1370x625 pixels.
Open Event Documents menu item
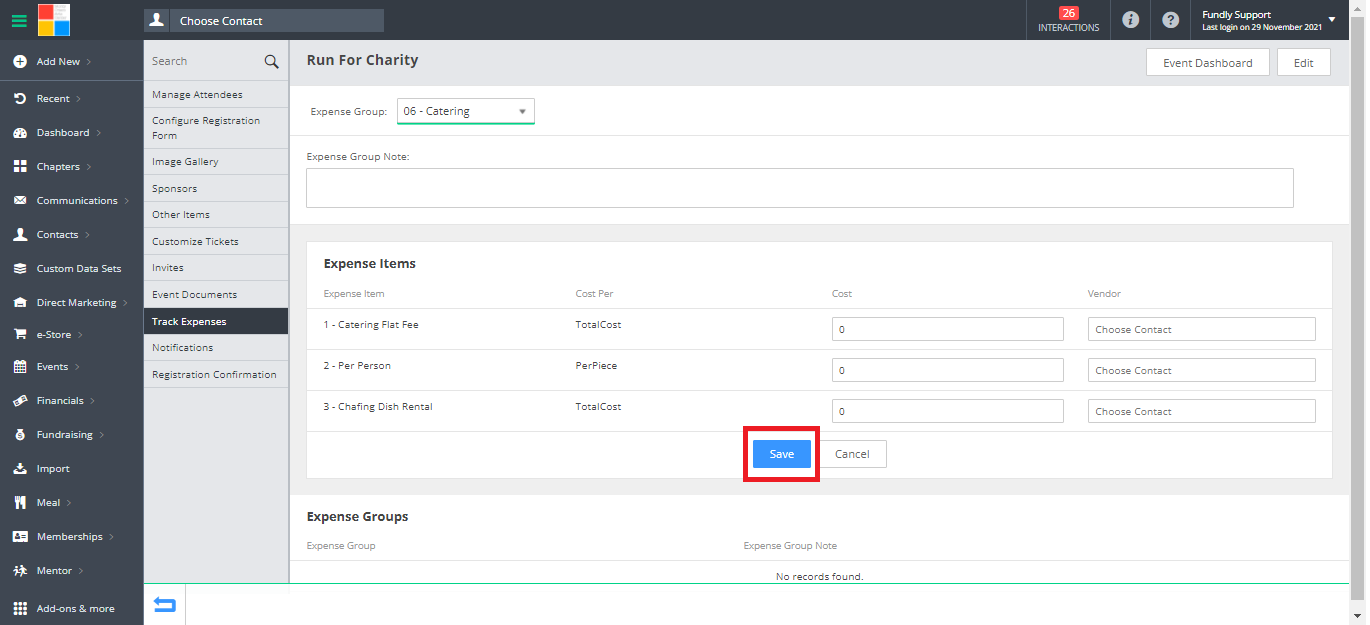[216, 295]
